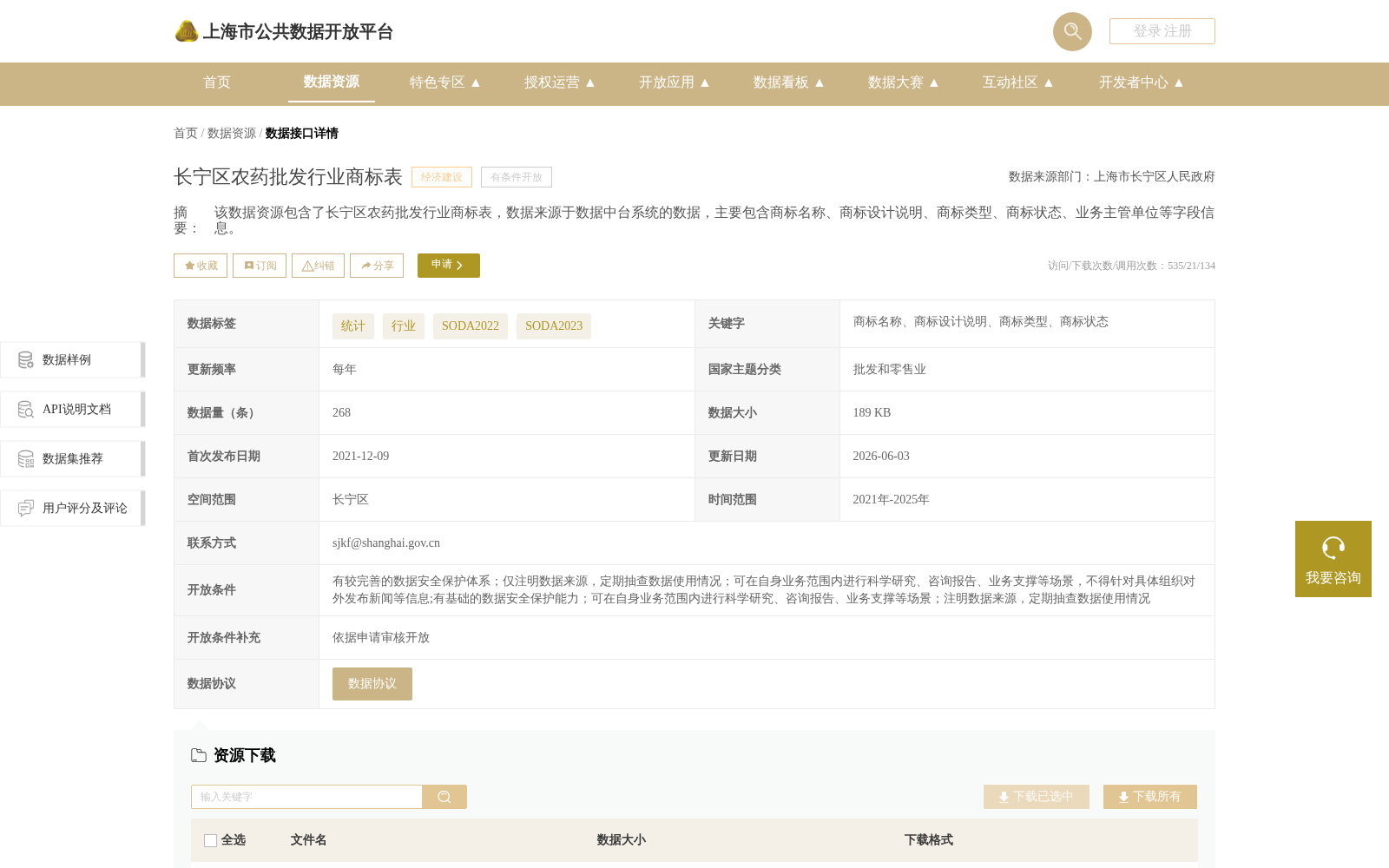This screenshot has height=868, width=1389.
Task: Click 数据来源部门 source department text
Action: tap(1112, 177)
